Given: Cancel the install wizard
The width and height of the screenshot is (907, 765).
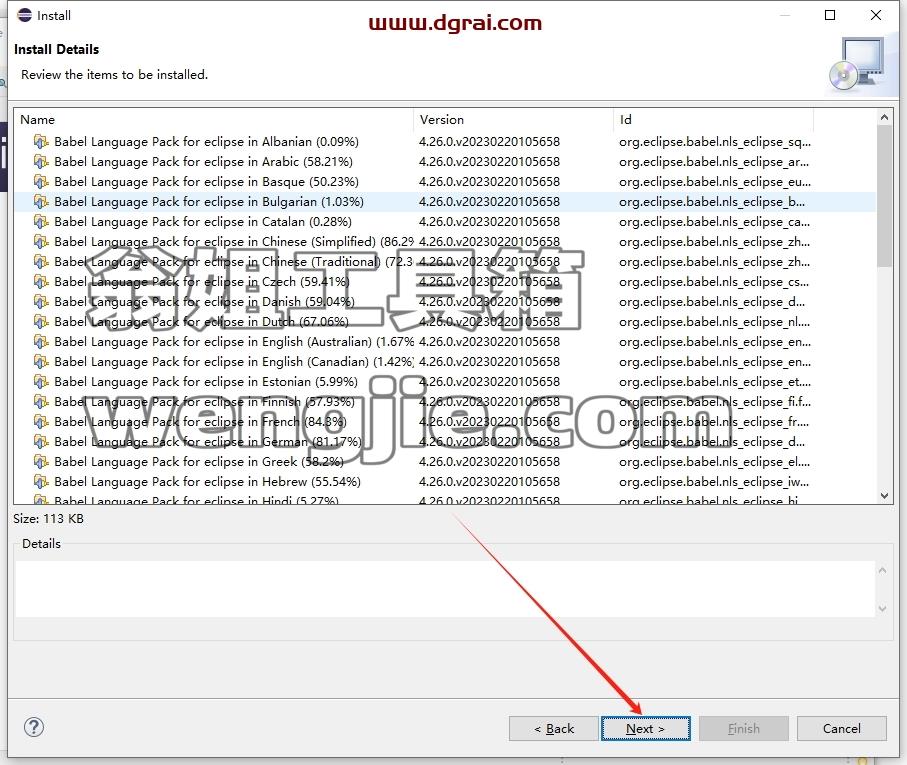Looking at the screenshot, I should click(842, 729).
